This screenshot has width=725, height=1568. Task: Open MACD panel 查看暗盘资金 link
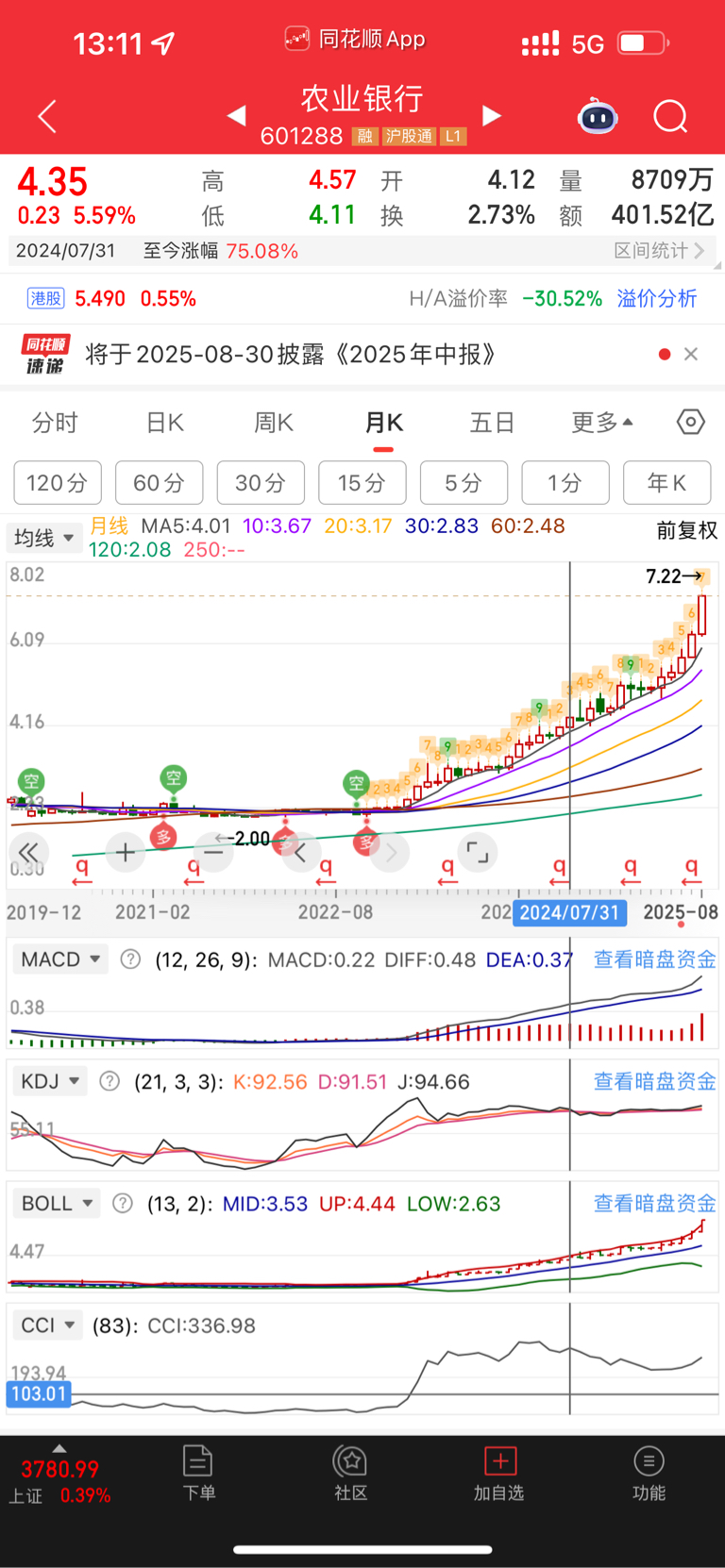[x=654, y=959]
